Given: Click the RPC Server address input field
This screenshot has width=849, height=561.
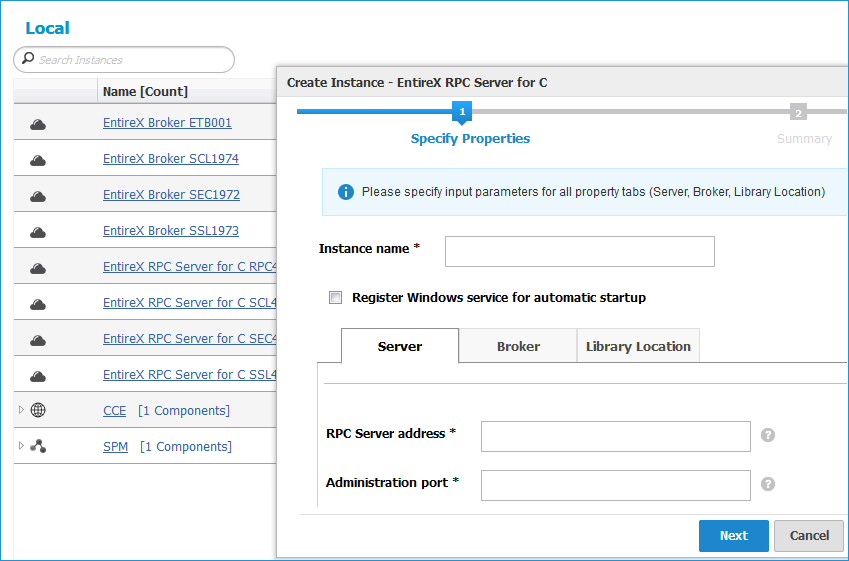Looking at the screenshot, I should [x=616, y=436].
